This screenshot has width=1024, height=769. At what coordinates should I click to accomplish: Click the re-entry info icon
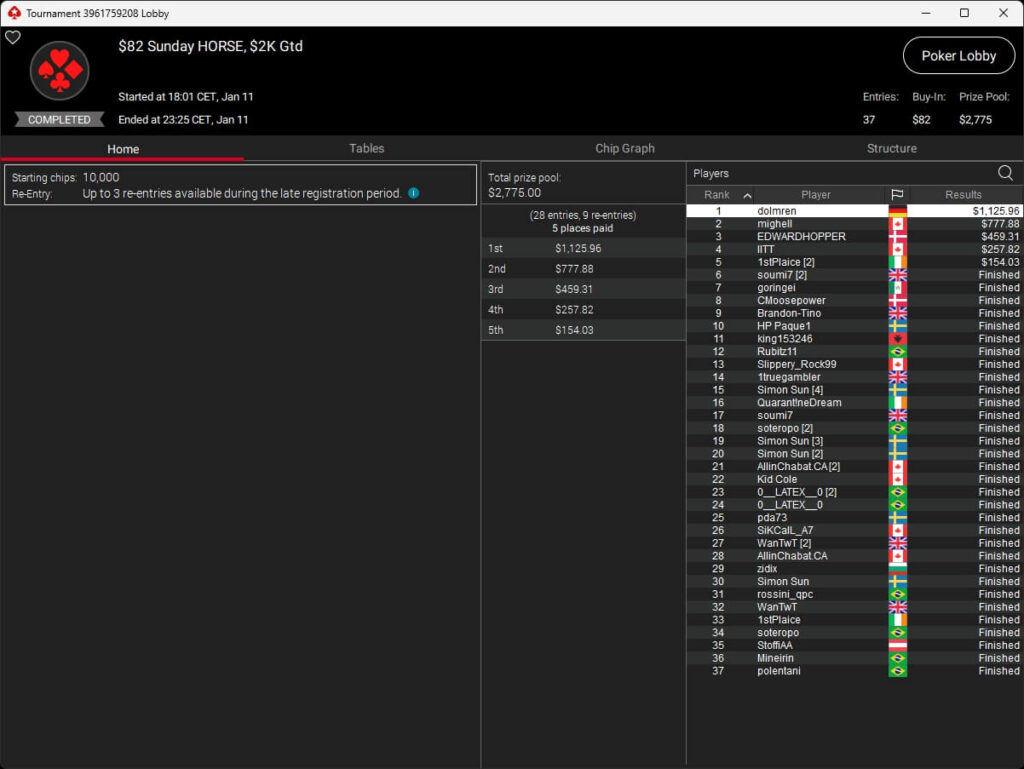pos(413,193)
